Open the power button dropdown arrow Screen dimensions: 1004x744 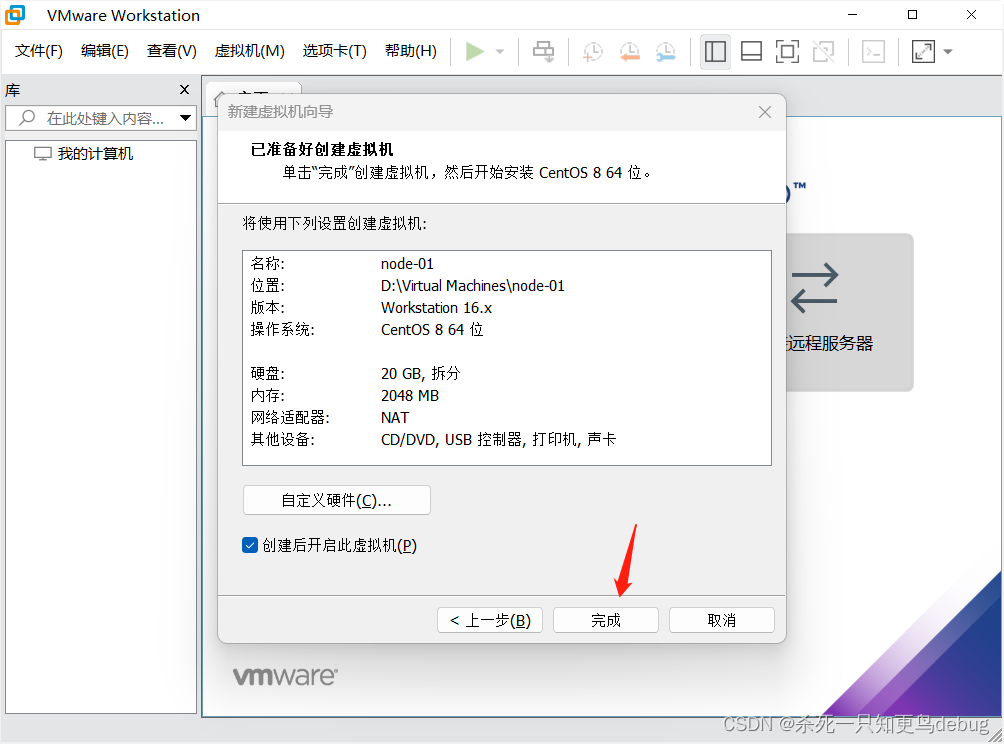pos(497,51)
